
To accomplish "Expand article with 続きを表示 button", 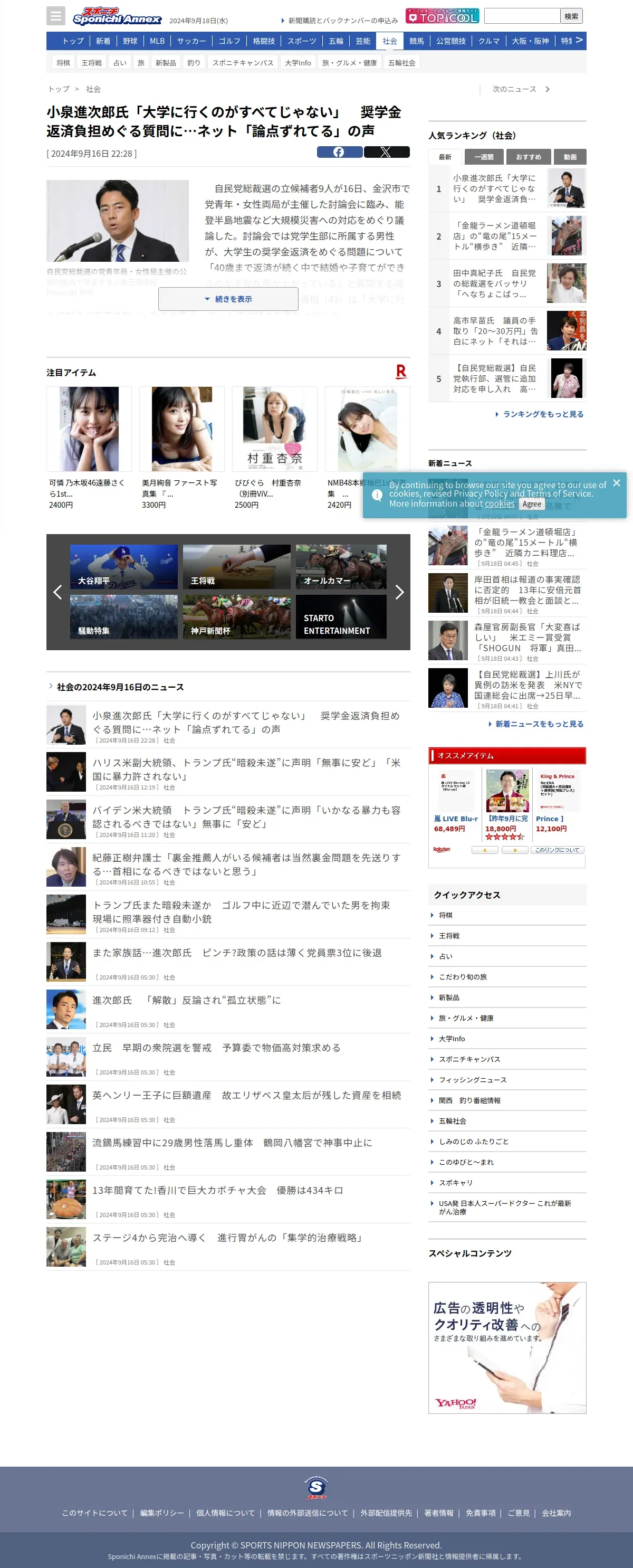I will click(x=228, y=299).
